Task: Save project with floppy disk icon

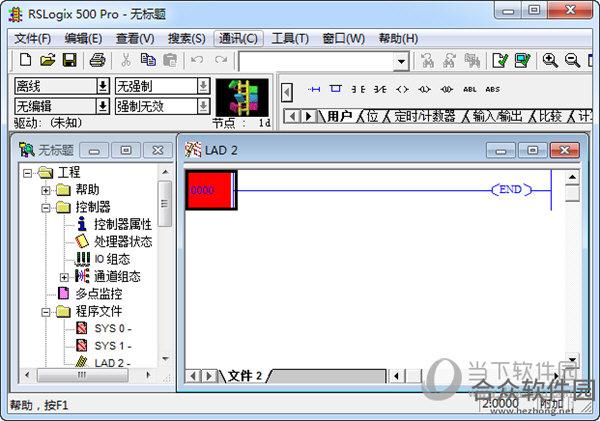Action: pos(70,60)
